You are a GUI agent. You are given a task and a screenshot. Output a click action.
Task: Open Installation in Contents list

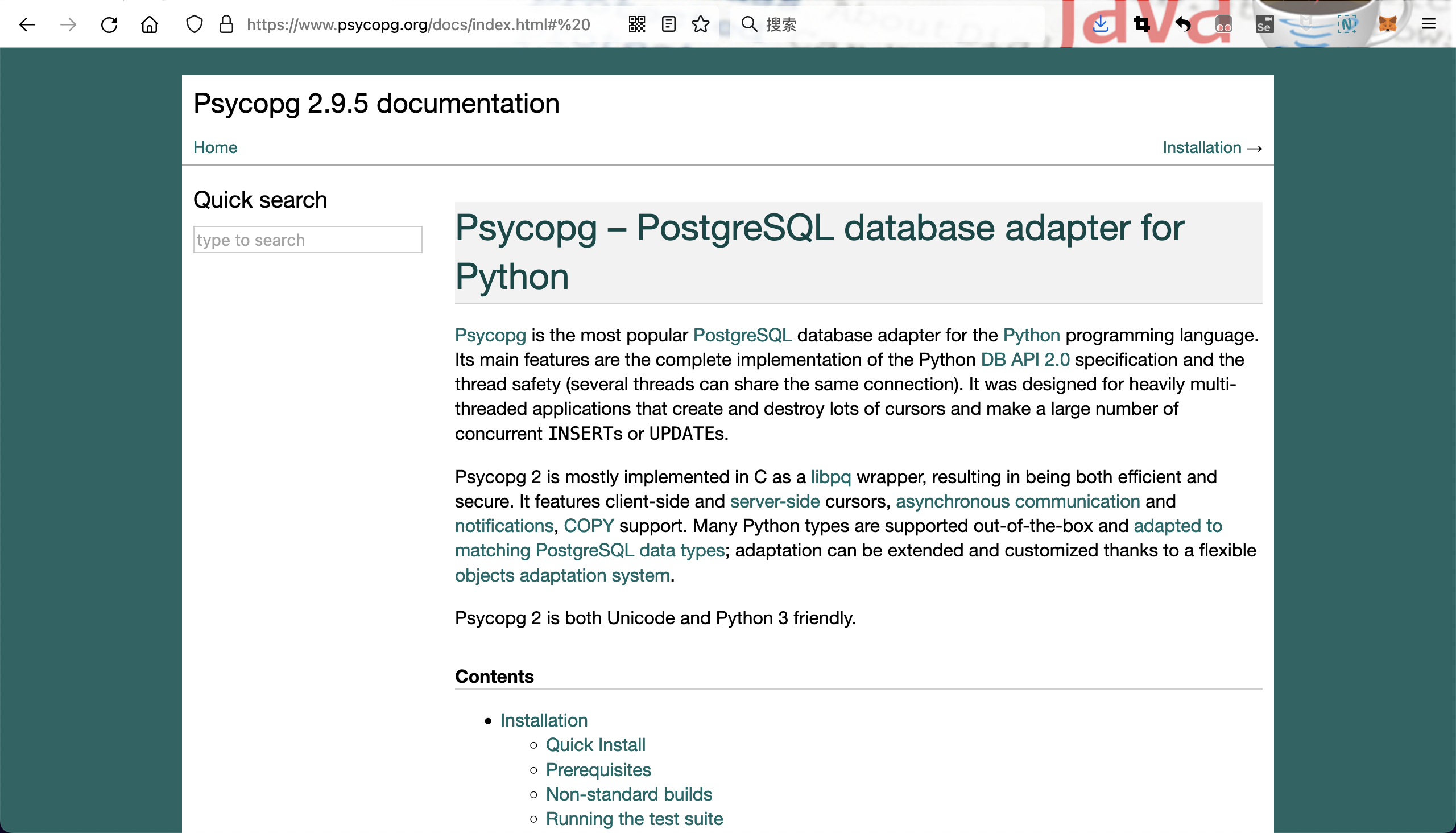coord(544,720)
